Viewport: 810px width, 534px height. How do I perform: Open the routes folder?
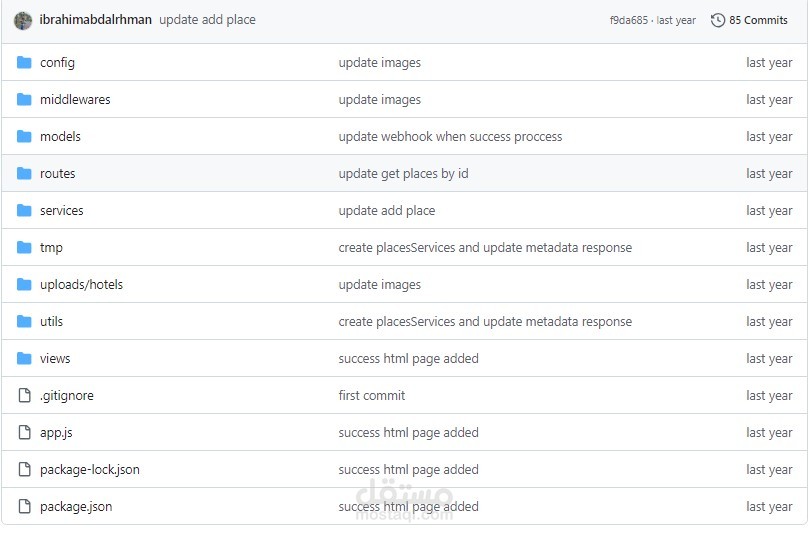click(57, 173)
